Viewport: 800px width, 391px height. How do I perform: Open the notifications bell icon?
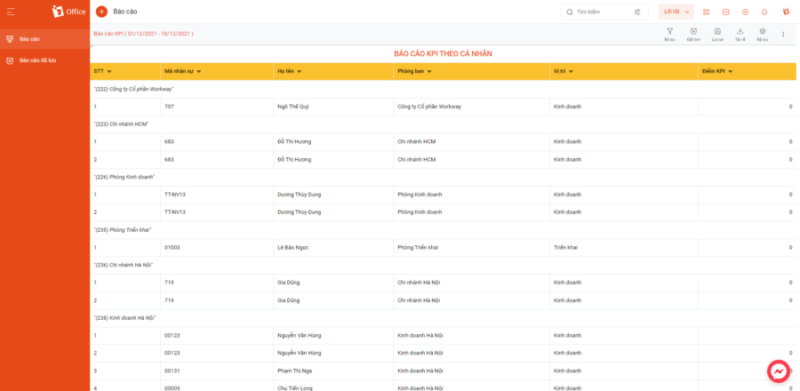pos(764,12)
